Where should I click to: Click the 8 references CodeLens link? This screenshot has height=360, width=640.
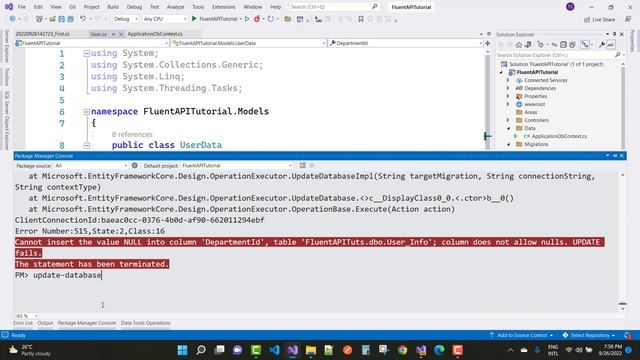pyautogui.click(x=132, y=134)
